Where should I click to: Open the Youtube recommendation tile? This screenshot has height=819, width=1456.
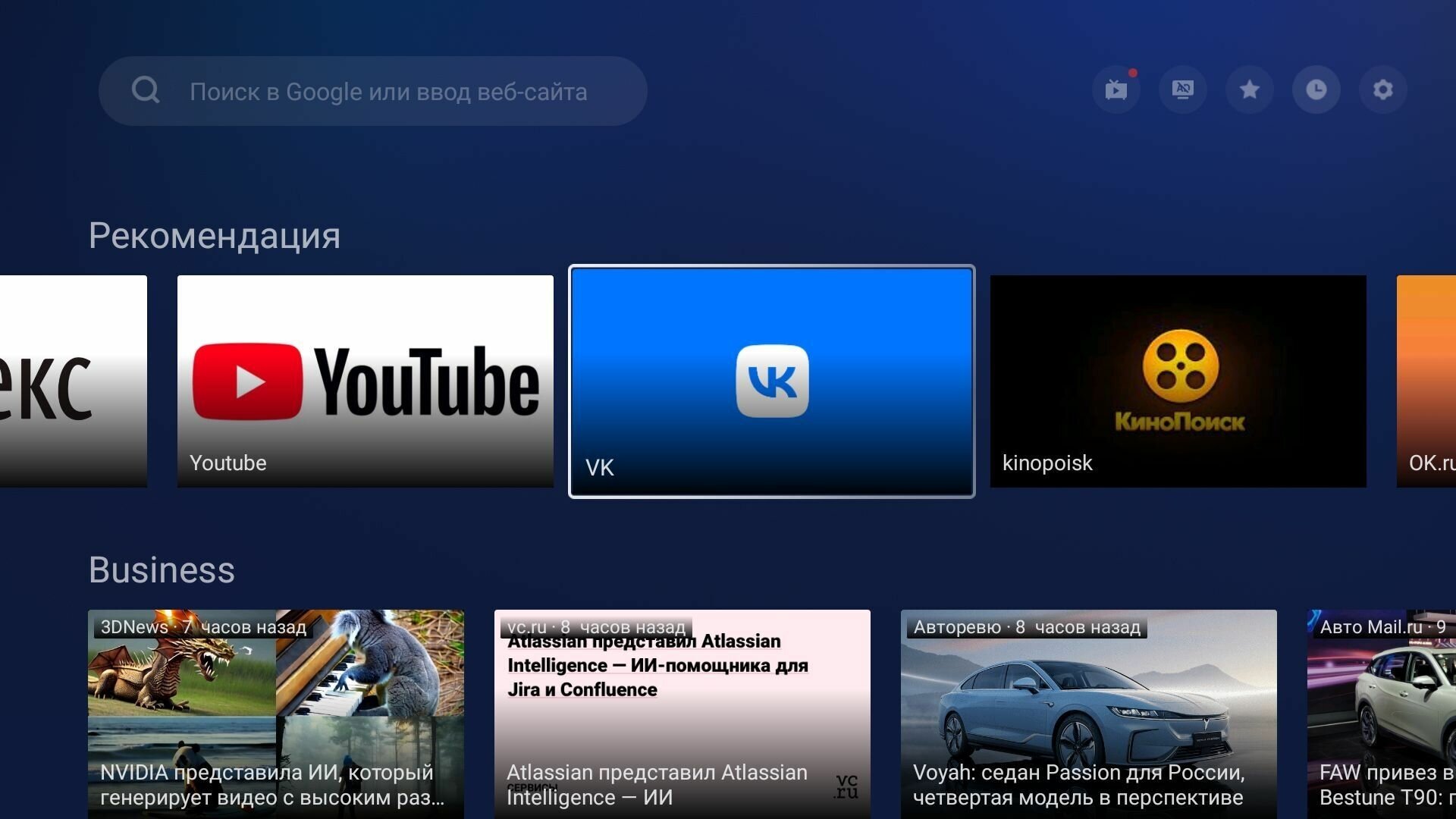366,381
